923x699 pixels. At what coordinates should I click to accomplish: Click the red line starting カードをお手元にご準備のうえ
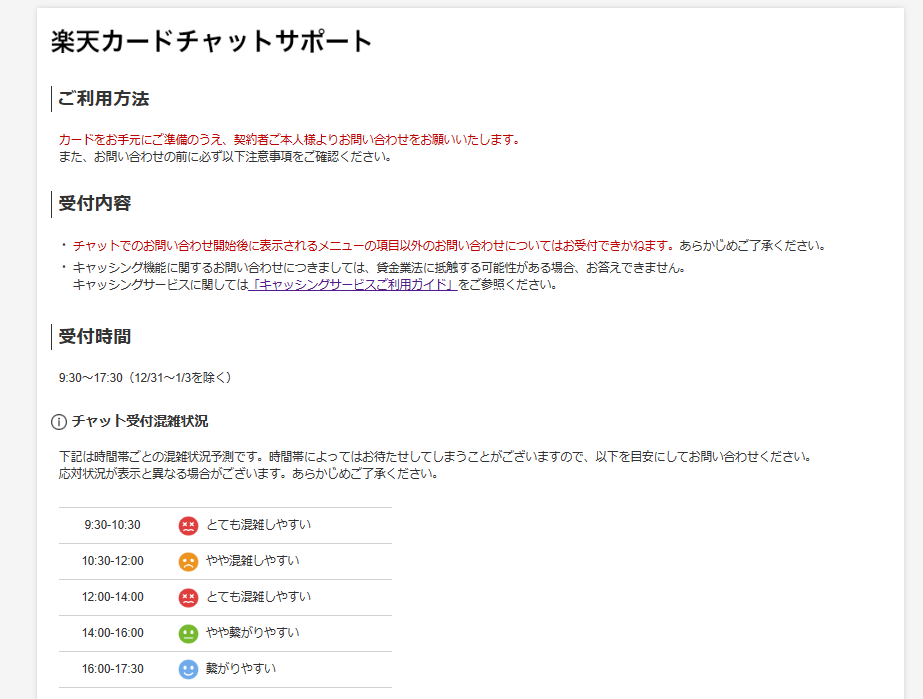coord(290,140)
